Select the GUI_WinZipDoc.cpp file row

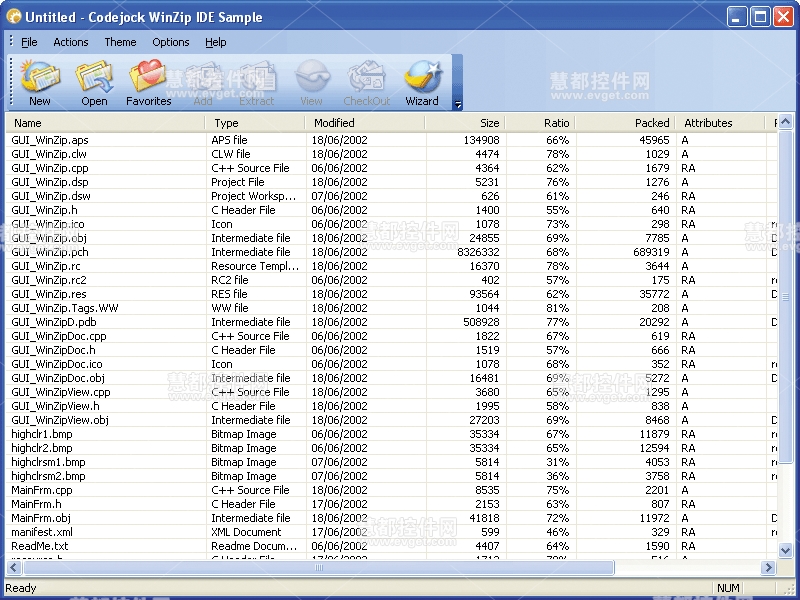(x=392, y=336)
